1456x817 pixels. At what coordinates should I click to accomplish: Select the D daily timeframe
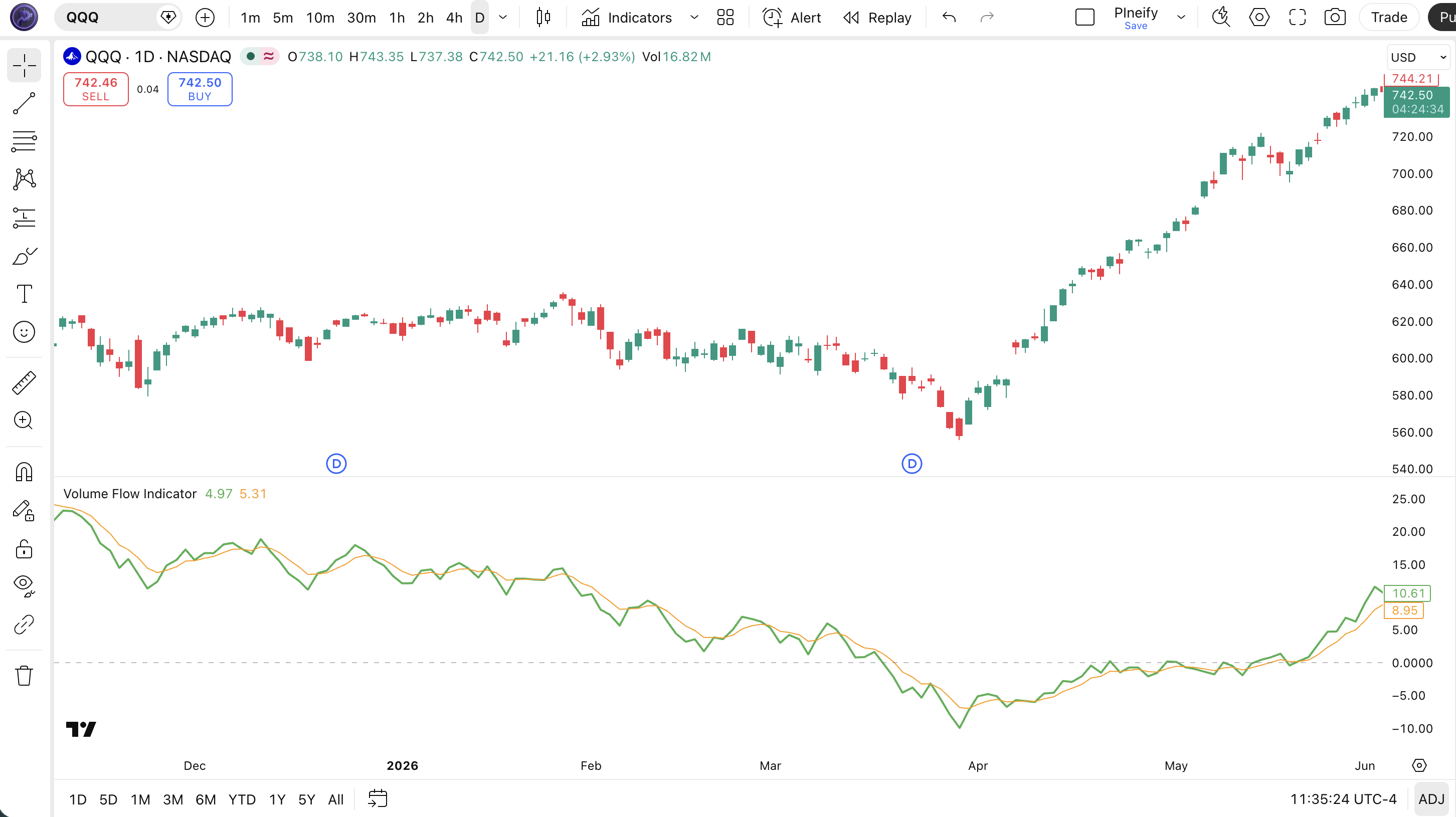coord(480,18)
